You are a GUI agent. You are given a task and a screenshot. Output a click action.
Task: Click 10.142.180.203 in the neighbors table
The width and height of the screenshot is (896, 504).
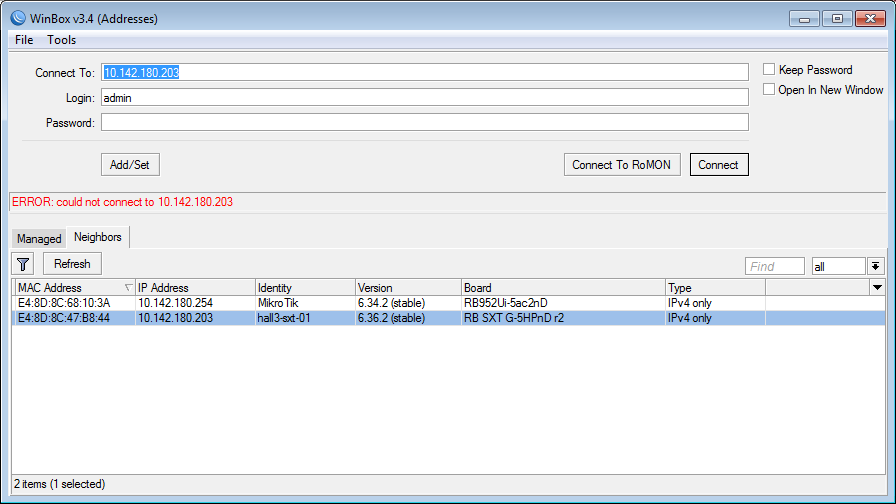point(175,318)
